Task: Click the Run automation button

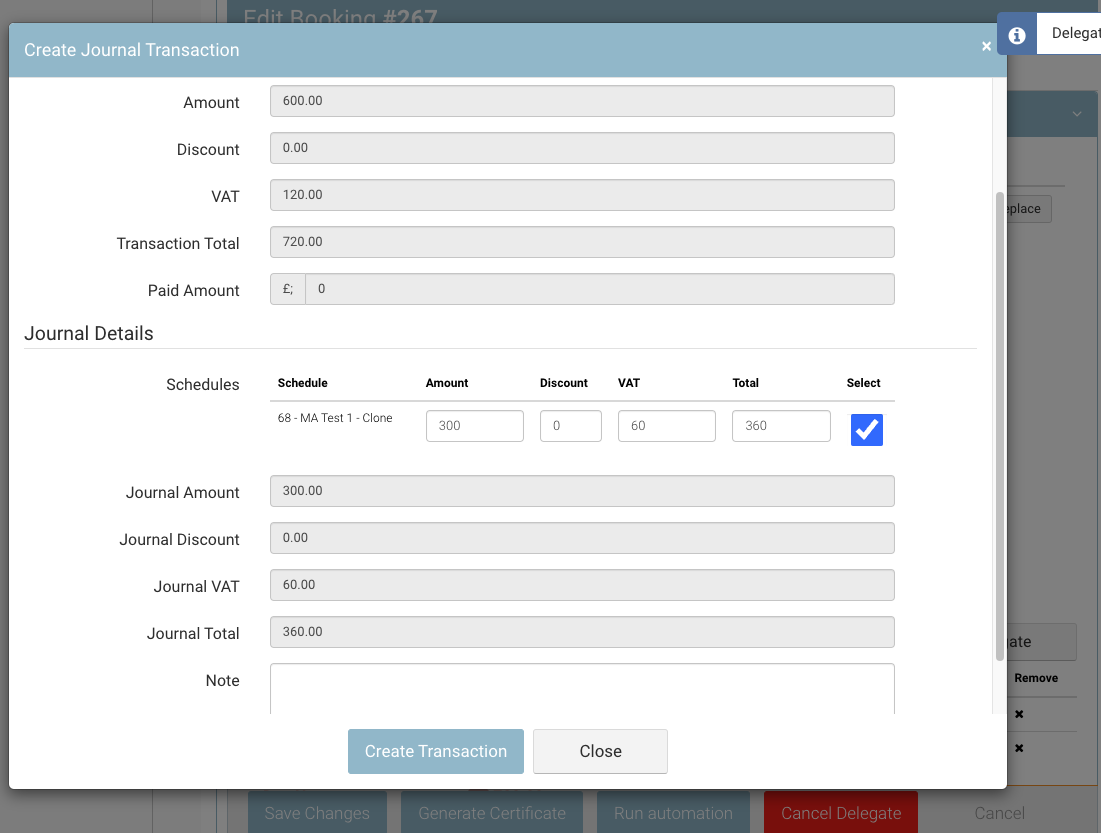Action: pyautogui.click(x=673, y=813)
